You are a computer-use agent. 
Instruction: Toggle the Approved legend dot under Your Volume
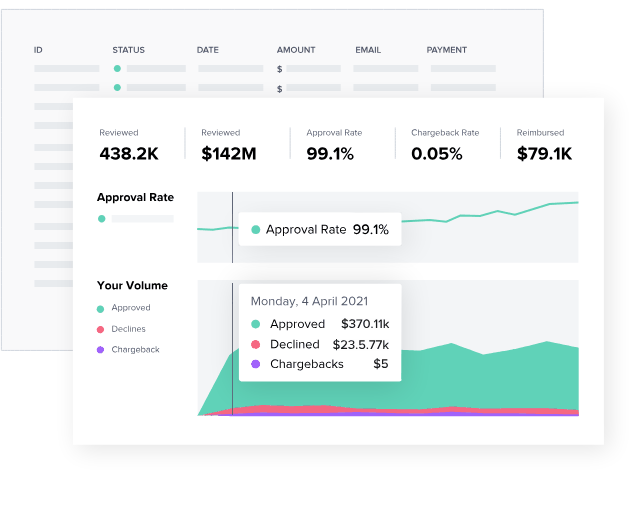coord(100,309)
